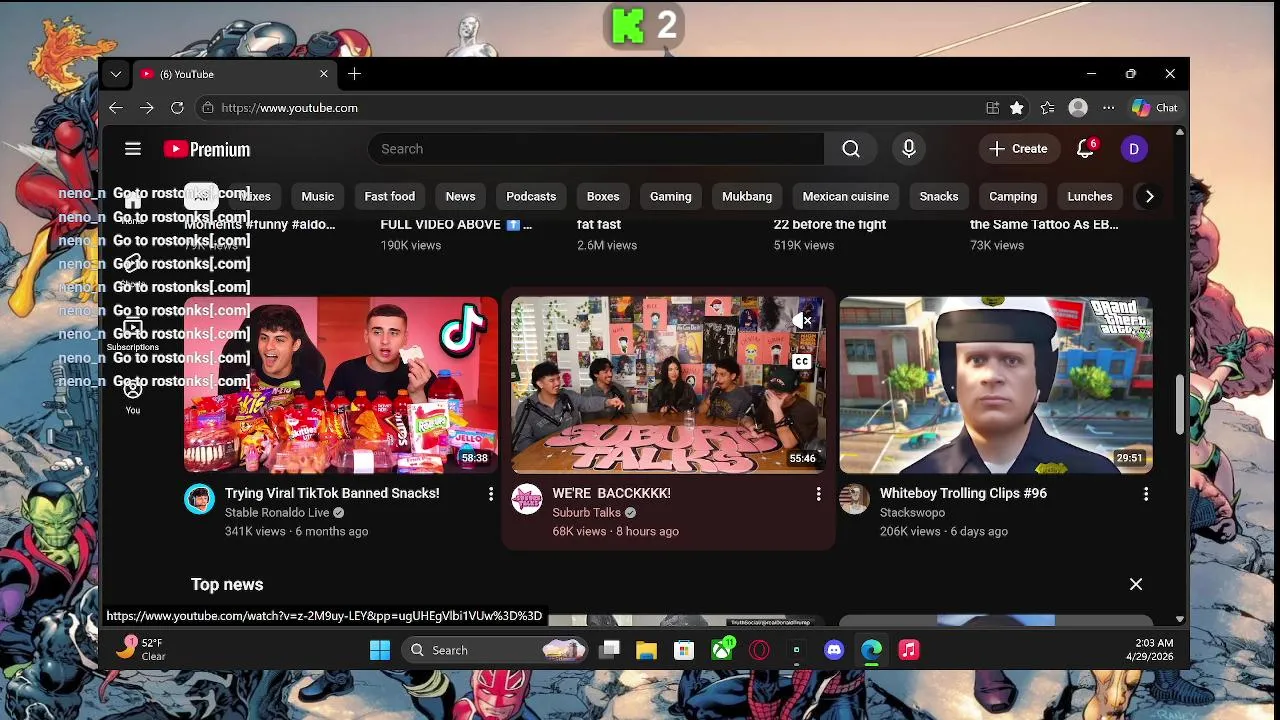
Task: Open the purple D account avatar
Action: pyautogui.click(x=1134, y=149)
